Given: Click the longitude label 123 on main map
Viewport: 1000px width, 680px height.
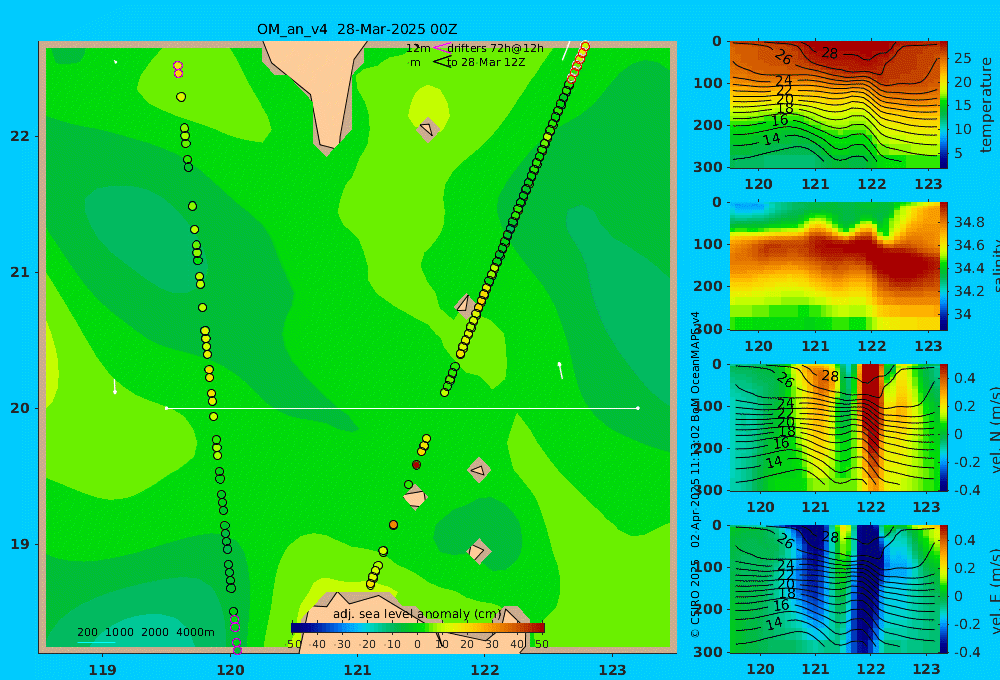Looking at the screenshot, I should [612, 670].
